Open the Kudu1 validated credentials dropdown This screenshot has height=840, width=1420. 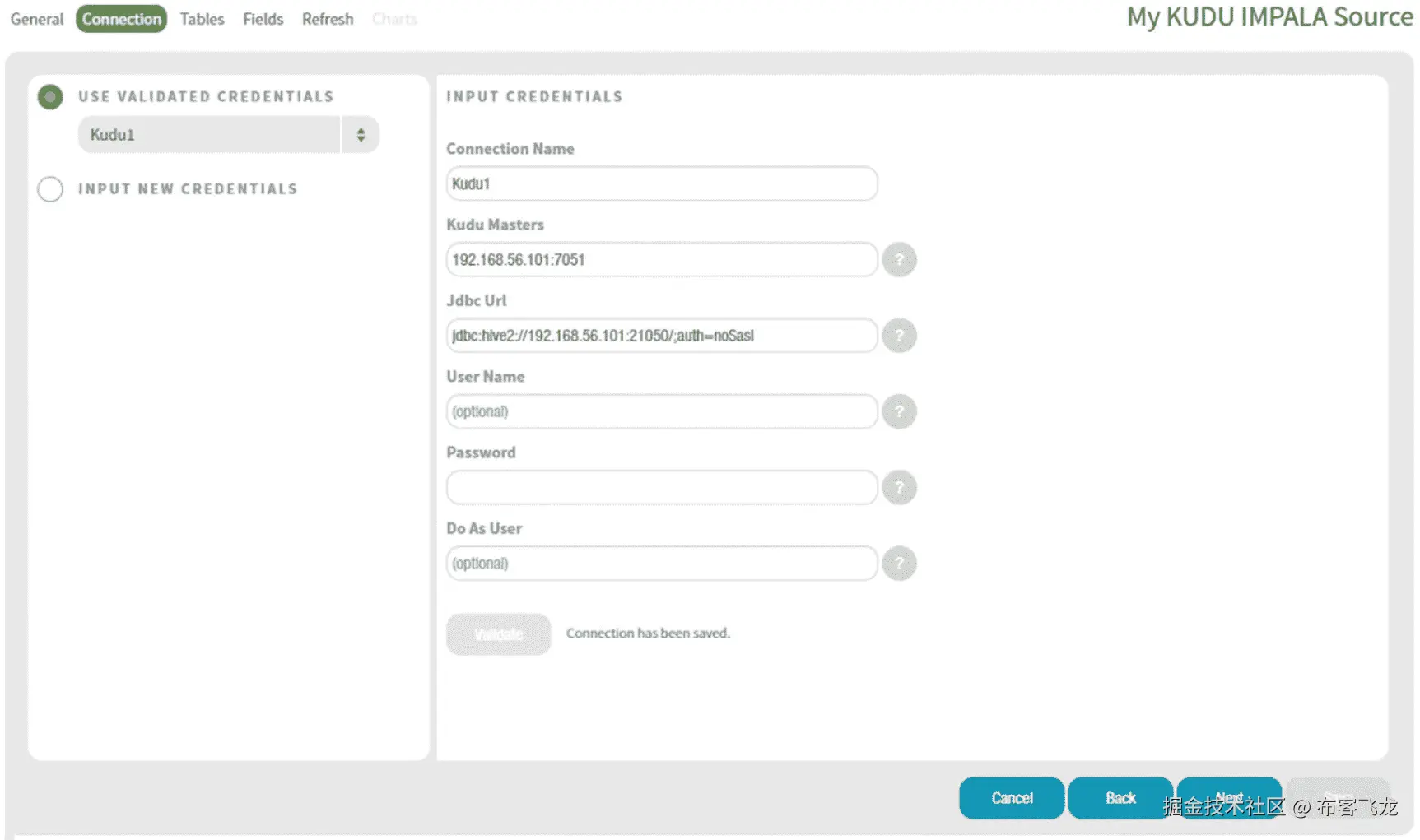pos(228,135)
